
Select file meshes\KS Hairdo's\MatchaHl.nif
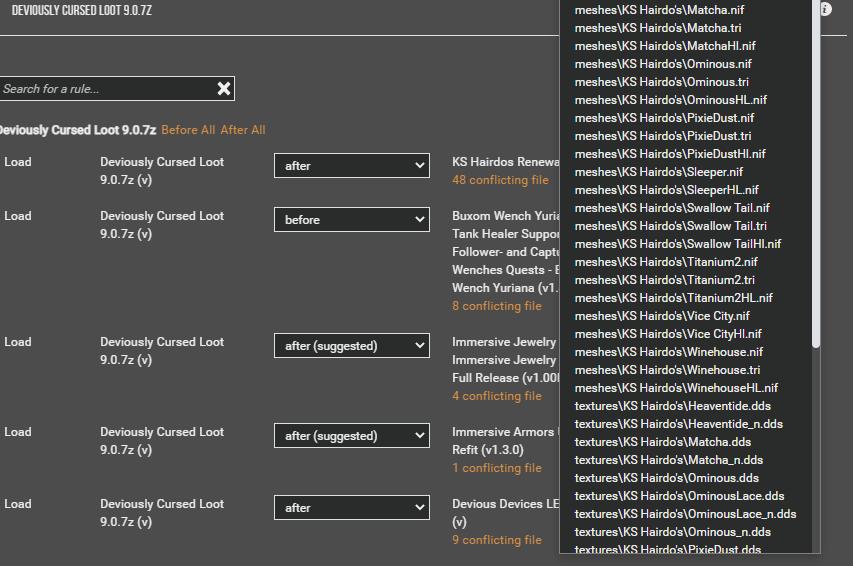(665, 46)
